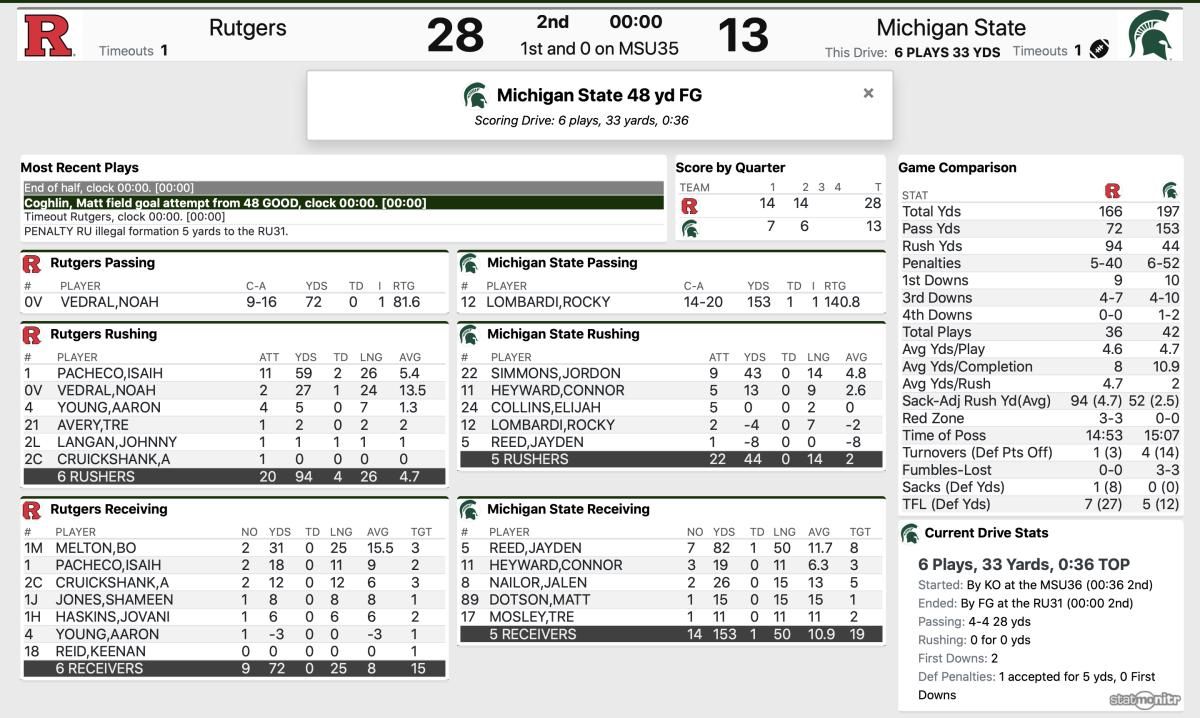Image resolution: width=1200 pixels, height=718 pixels.
Task: Click the Time of Poss stat row
Action: point(1040,435)
